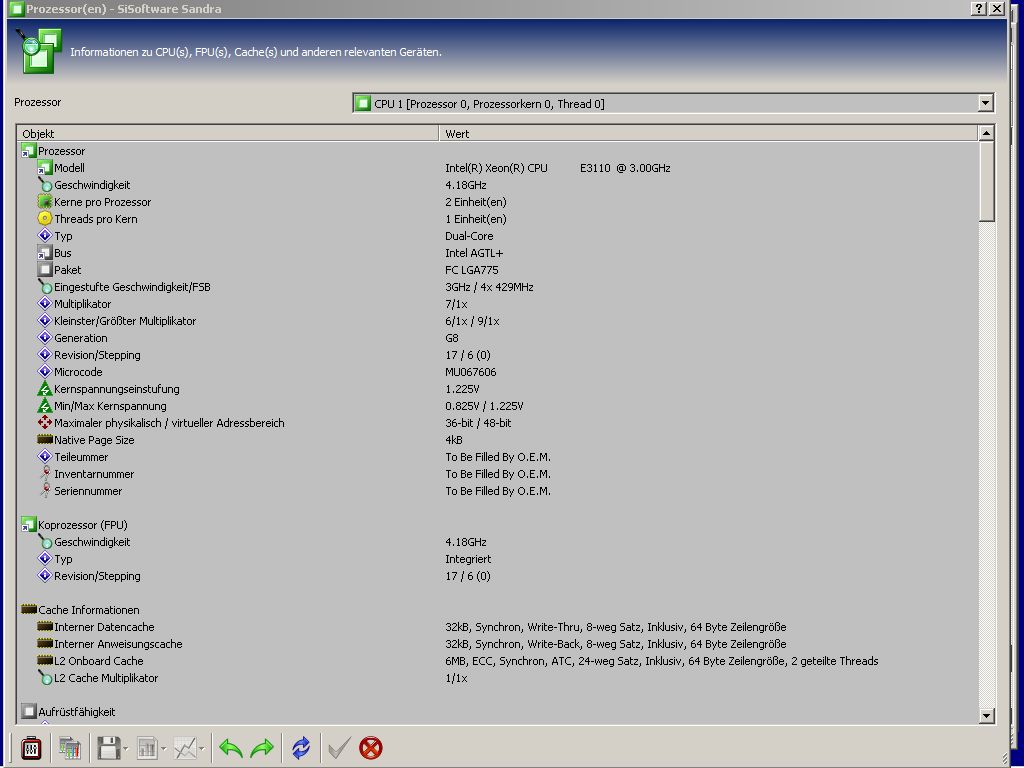The height and width of the screenshot is (768, 1024).
Task: Click the bar chart report icon
Action: 147,748
